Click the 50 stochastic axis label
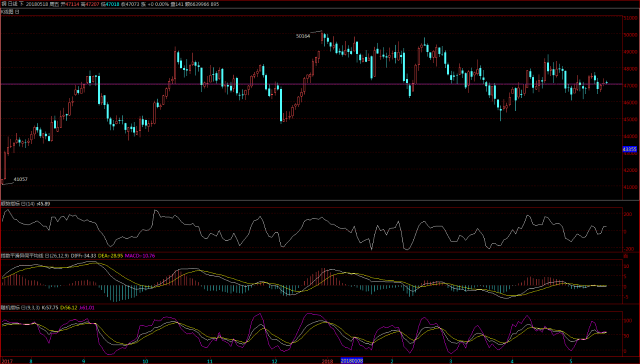640x364 pixels. click(626, 336)
